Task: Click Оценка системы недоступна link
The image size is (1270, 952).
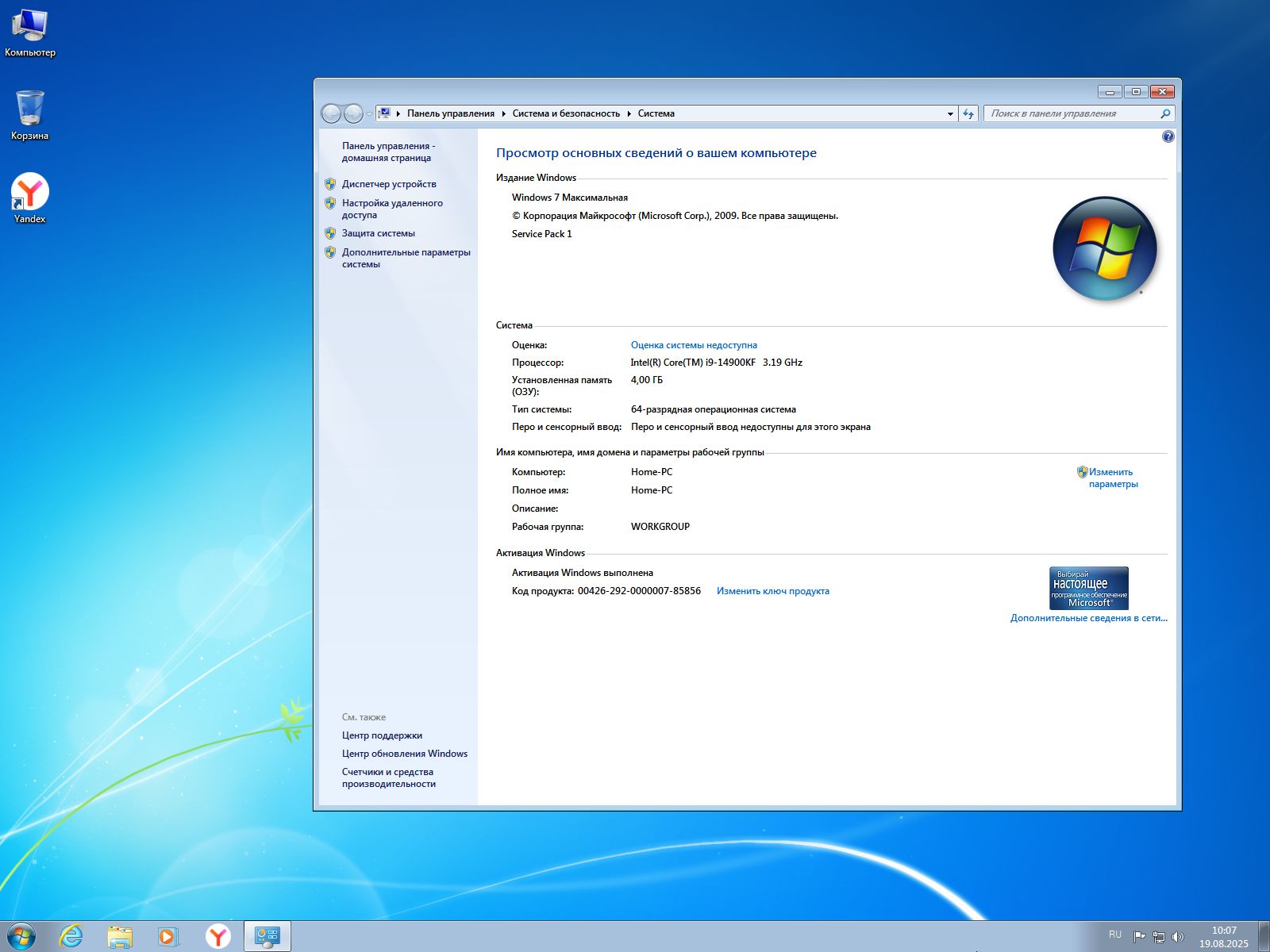Action: [x=694, y=345]
